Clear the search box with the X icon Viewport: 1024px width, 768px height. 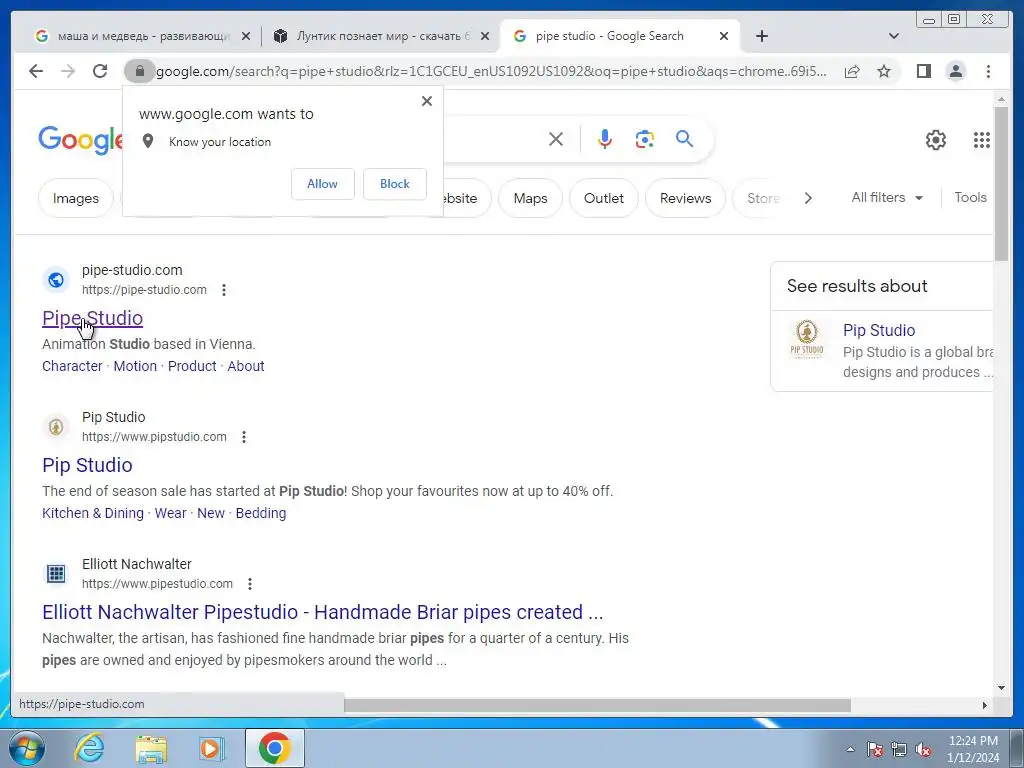(556, 139)
